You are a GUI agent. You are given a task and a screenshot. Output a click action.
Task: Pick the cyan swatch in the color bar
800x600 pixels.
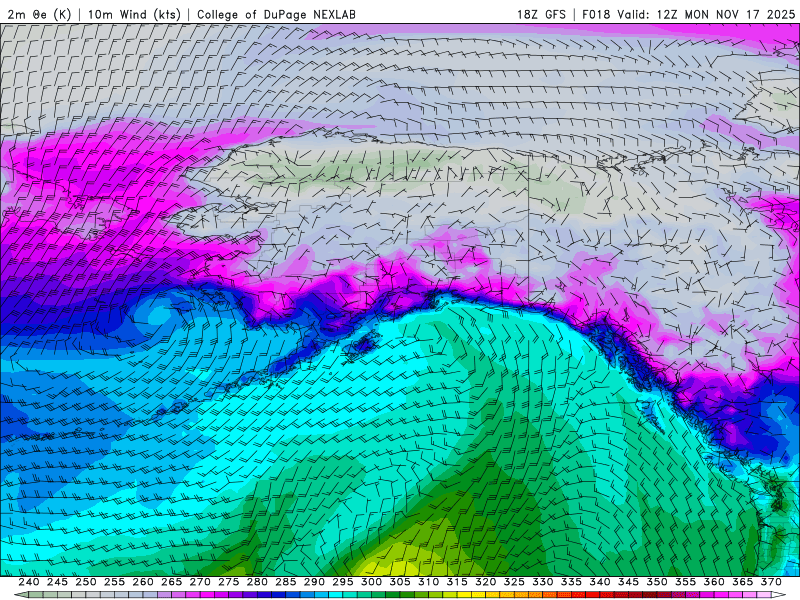[x=336, y=595]
